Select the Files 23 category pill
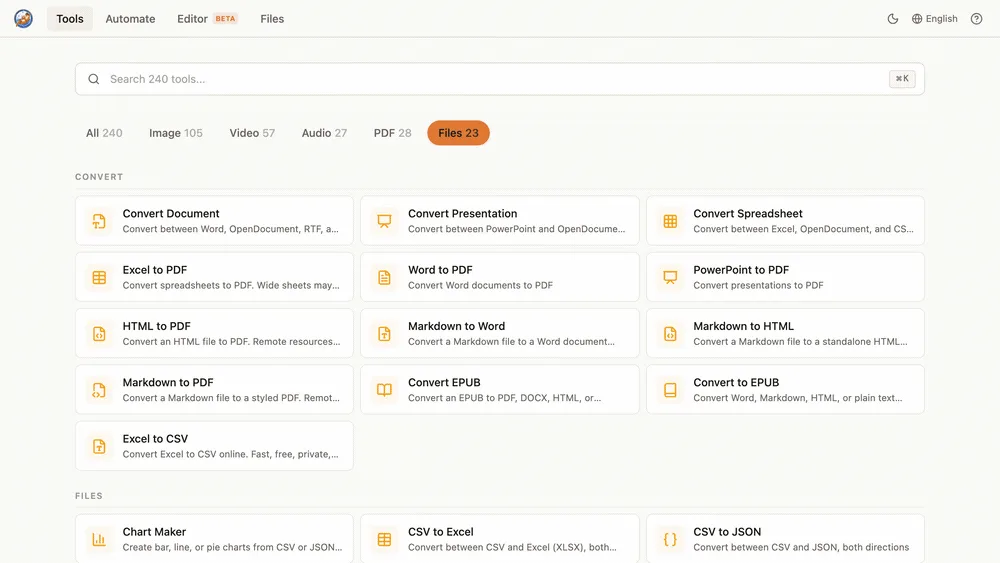This screenshot has height=563, width=1000. point(458,133)
